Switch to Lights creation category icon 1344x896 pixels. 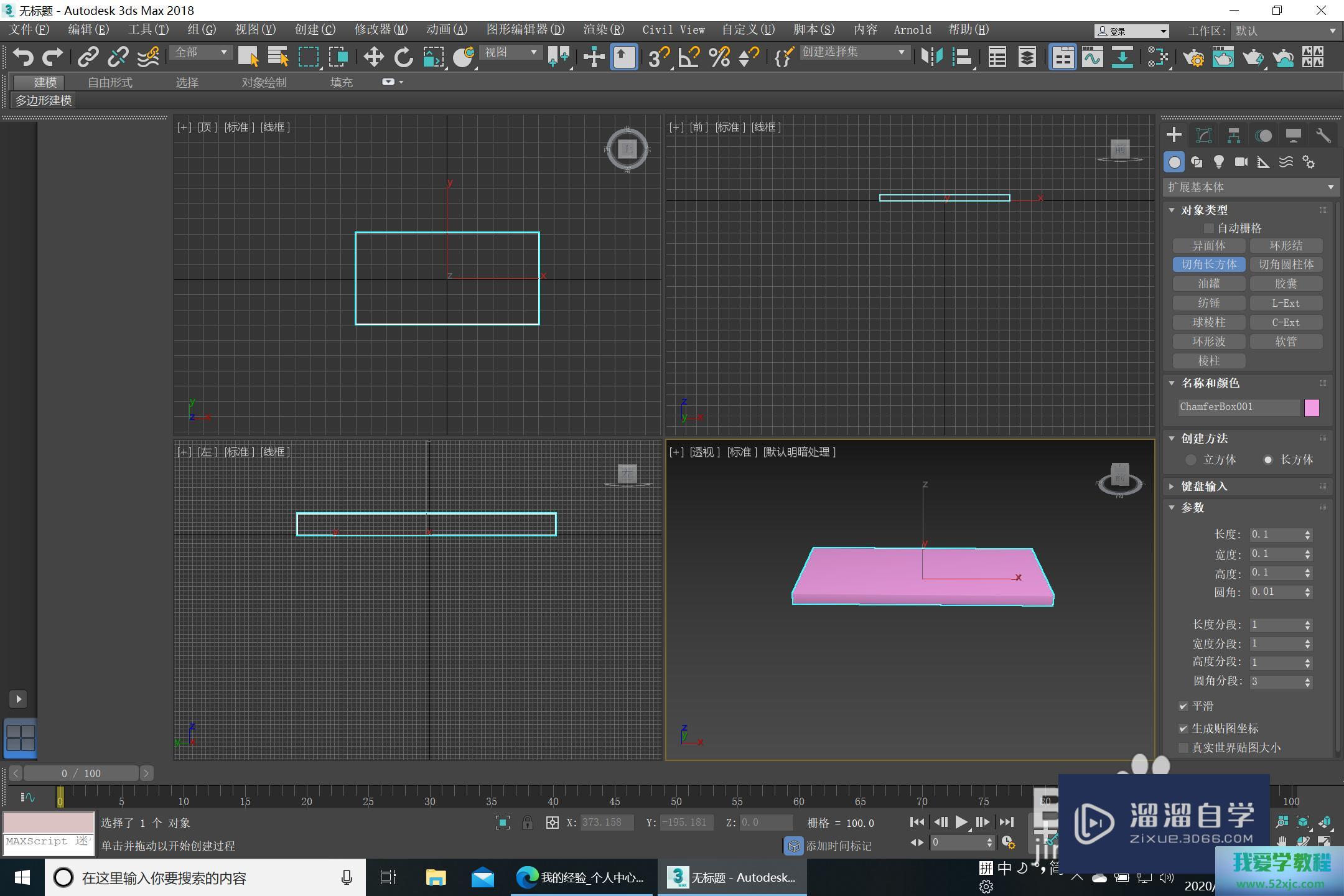pos(1218,162)
